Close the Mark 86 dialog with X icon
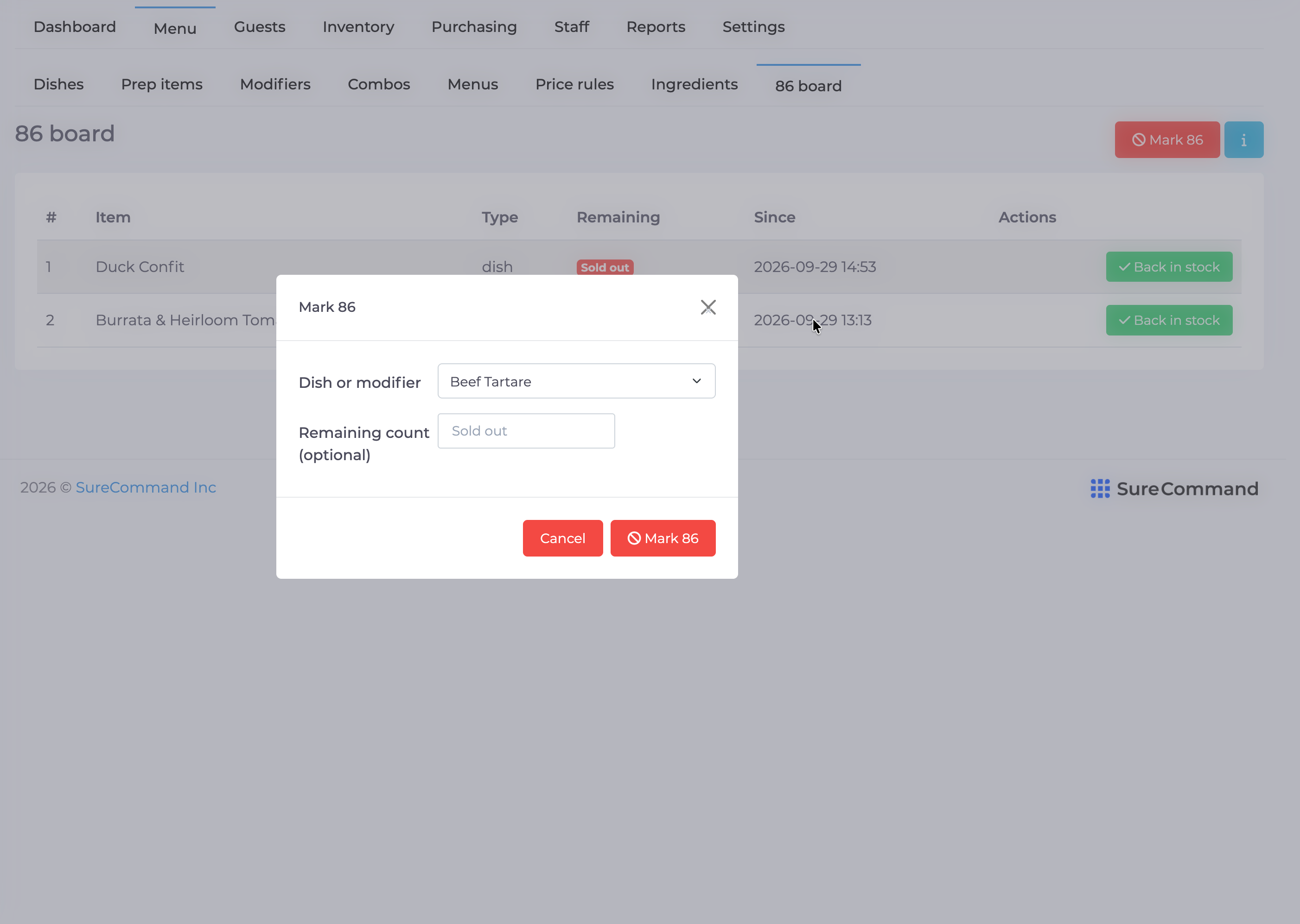Viewport: 1300px width, 924px height. [x=708, y=307]
